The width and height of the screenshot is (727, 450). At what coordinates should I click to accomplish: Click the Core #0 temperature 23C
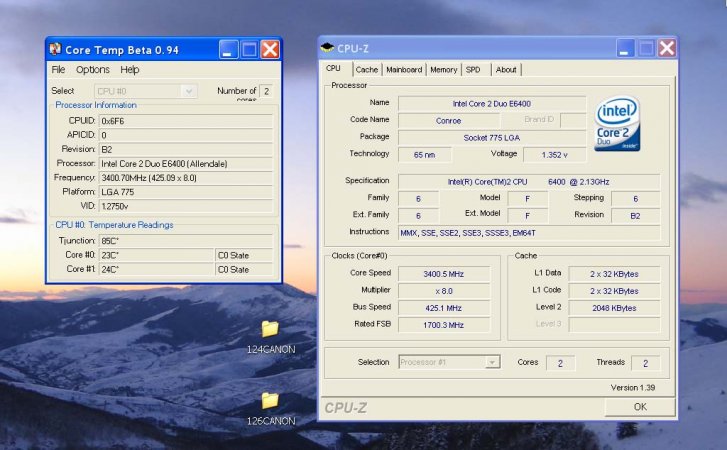156,255
